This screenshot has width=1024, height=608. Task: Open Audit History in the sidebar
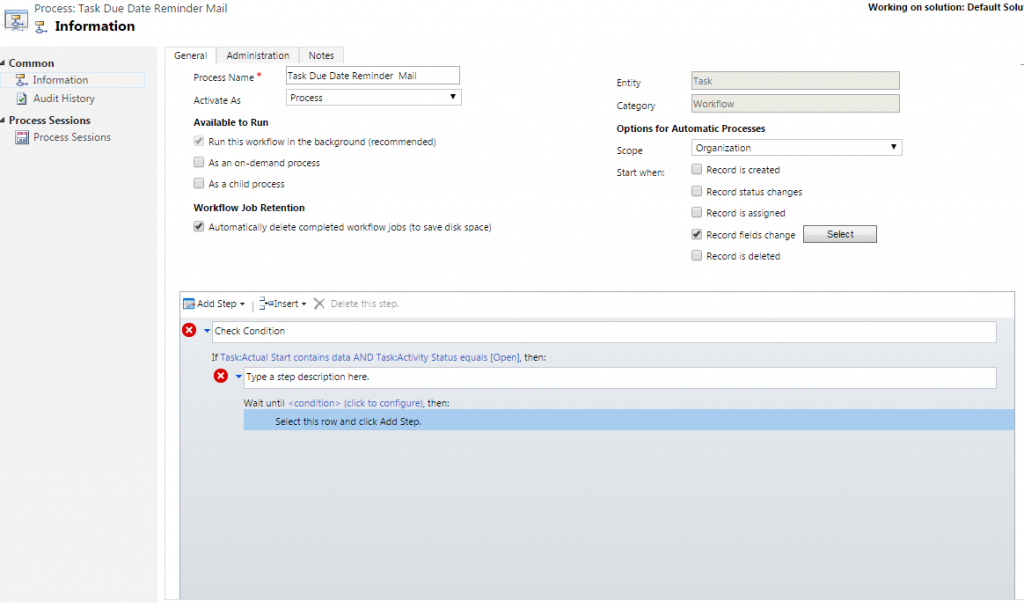64,99
